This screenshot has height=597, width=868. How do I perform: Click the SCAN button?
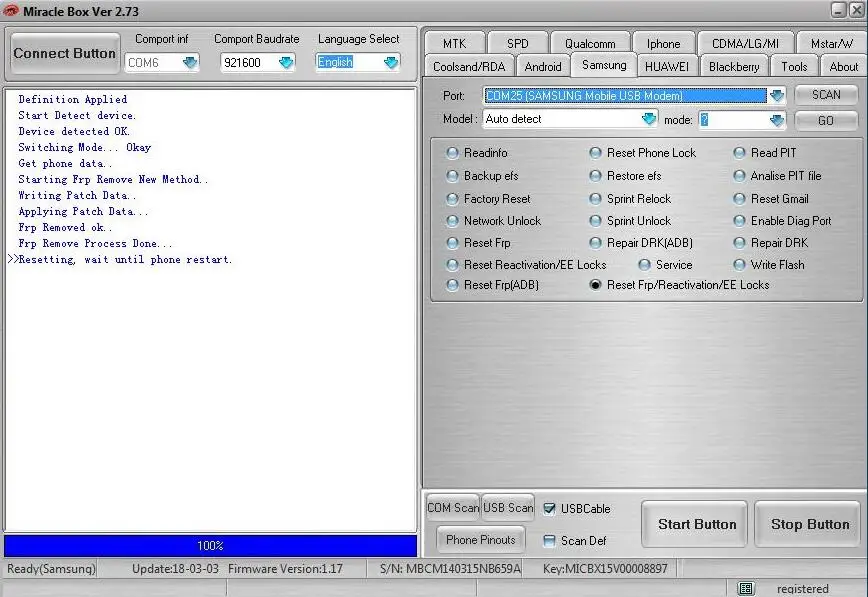point(826,95)
